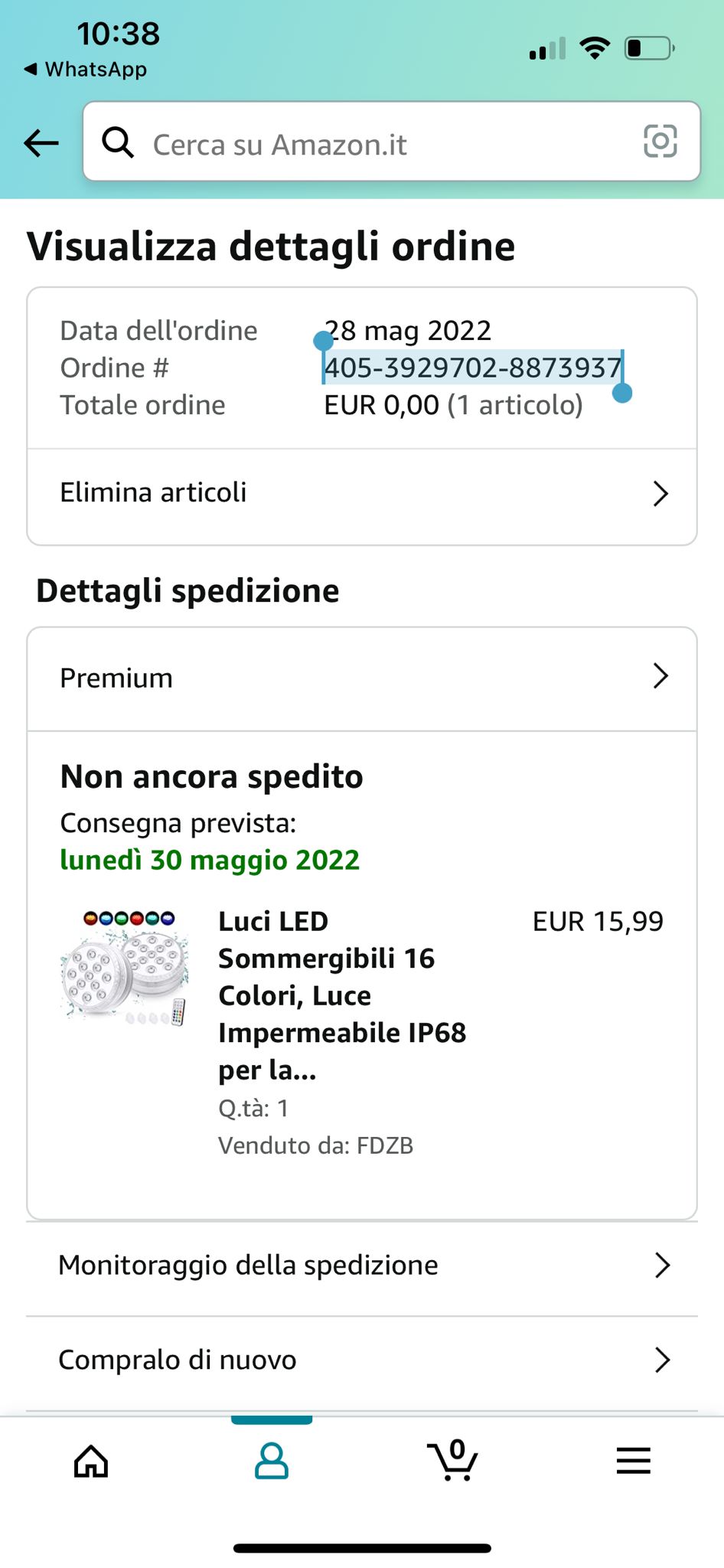The height and width of the screenshot is (1568, 724).
Task: Open Luci LED Sommergibili product title
Action: point(341,995)
